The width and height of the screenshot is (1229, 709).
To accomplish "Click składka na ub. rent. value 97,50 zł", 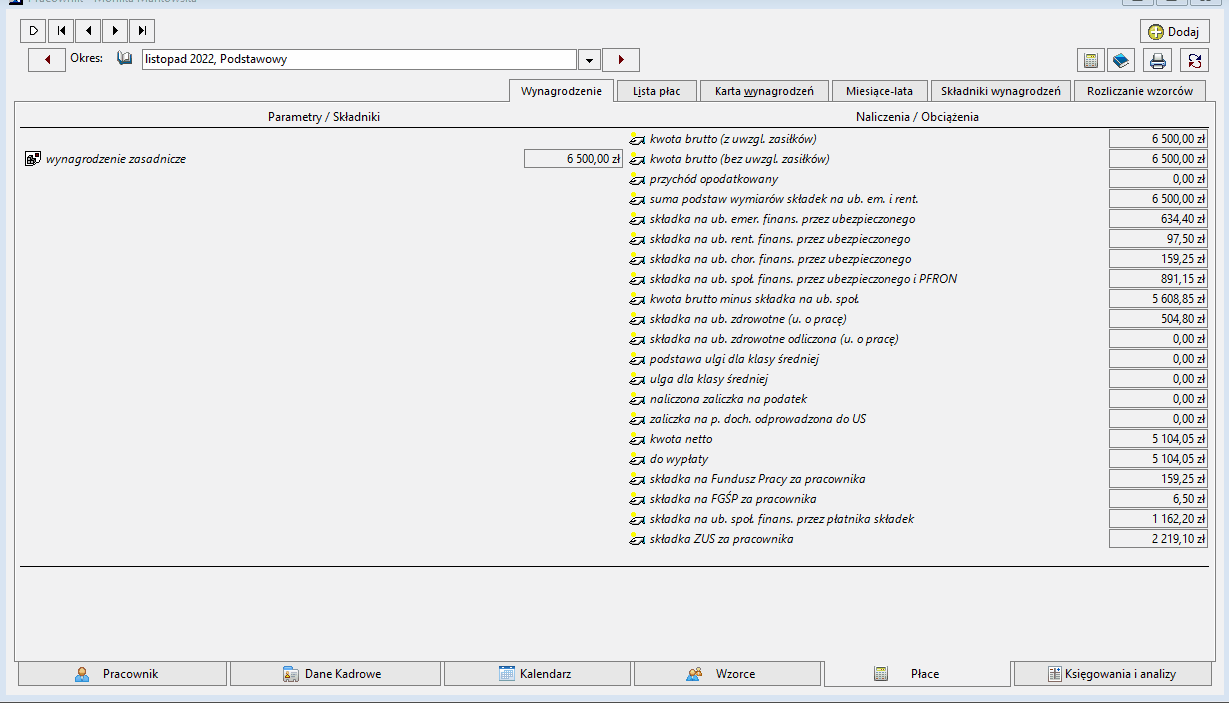I will [x=1158, y=238].
